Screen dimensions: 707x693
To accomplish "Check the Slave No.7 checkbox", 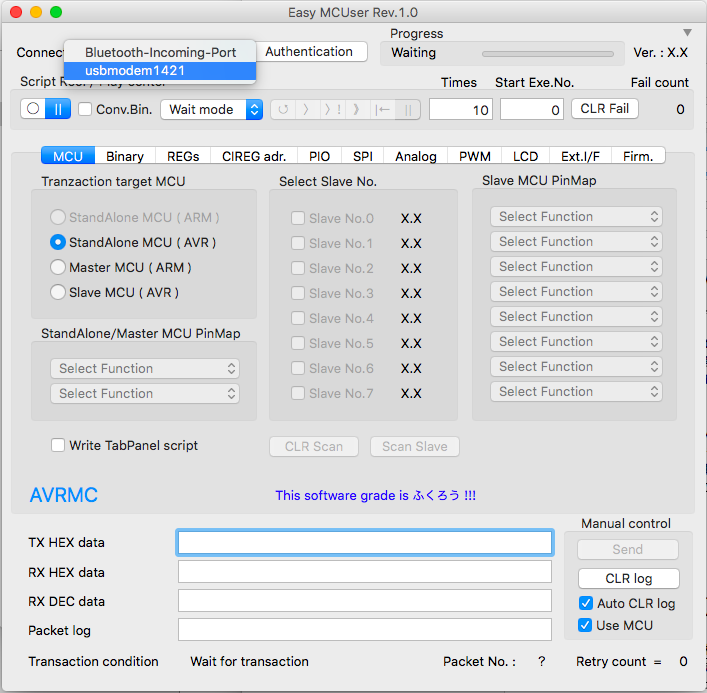I will [x=298, y=393].
